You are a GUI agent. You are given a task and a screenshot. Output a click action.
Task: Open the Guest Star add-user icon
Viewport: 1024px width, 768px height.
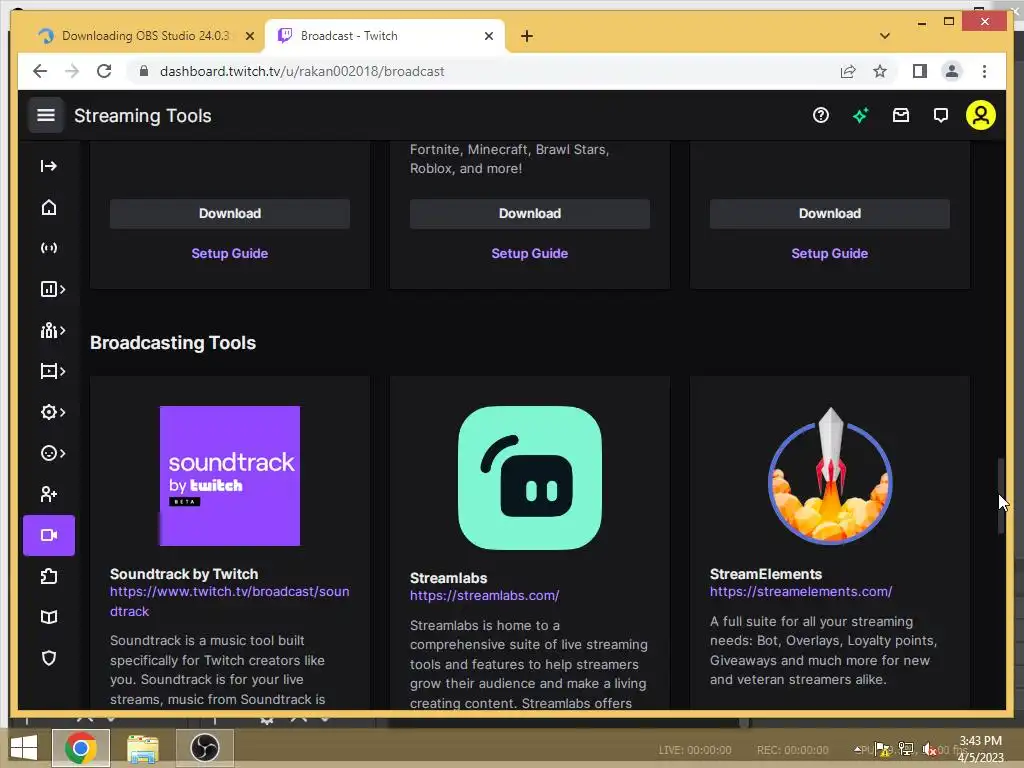[x=48, y=494]
